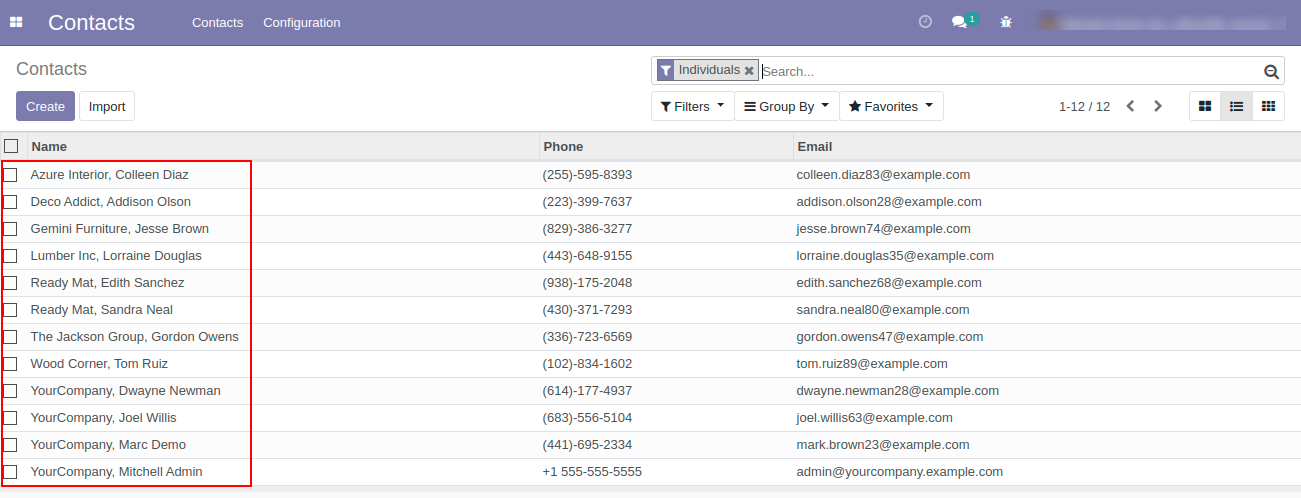
Task: Select the Wood Corner, Tom Ruiz checkbox
Action: [x=11, y=364]
